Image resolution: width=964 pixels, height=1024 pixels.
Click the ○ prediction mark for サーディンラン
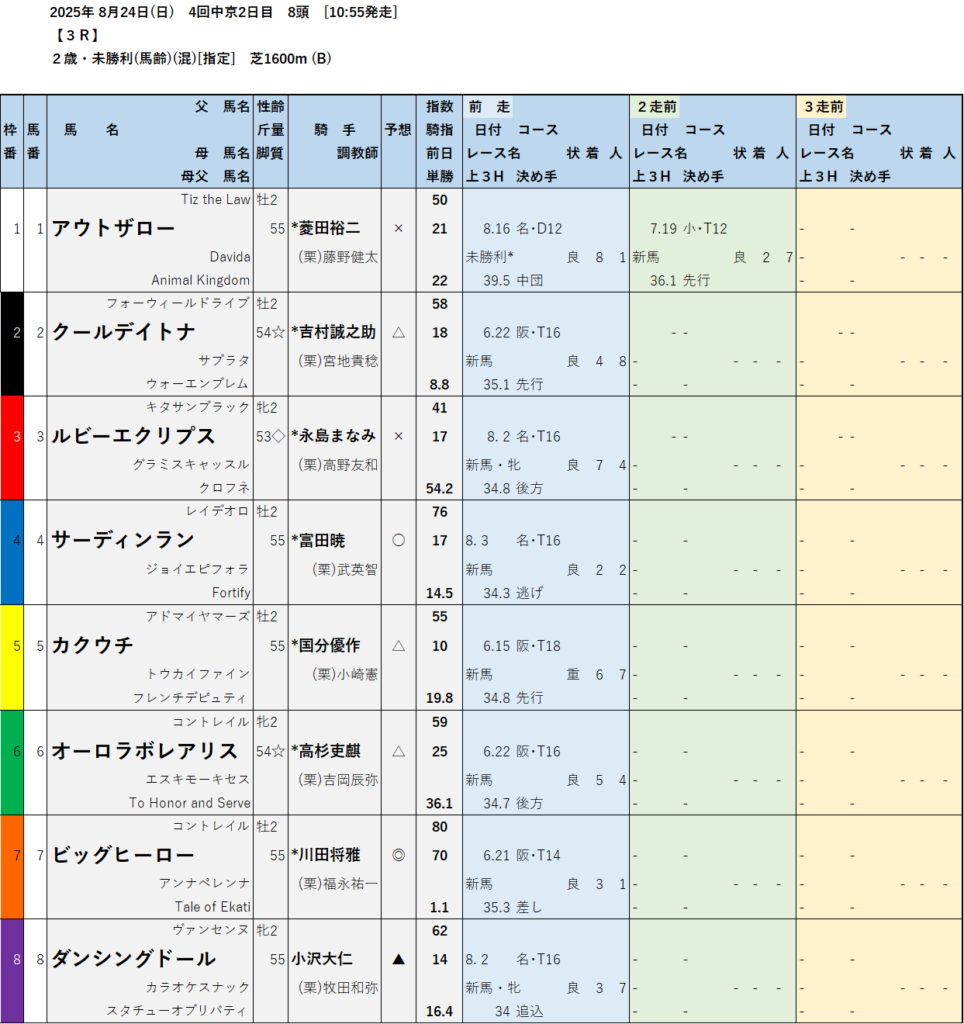[398, 540]
